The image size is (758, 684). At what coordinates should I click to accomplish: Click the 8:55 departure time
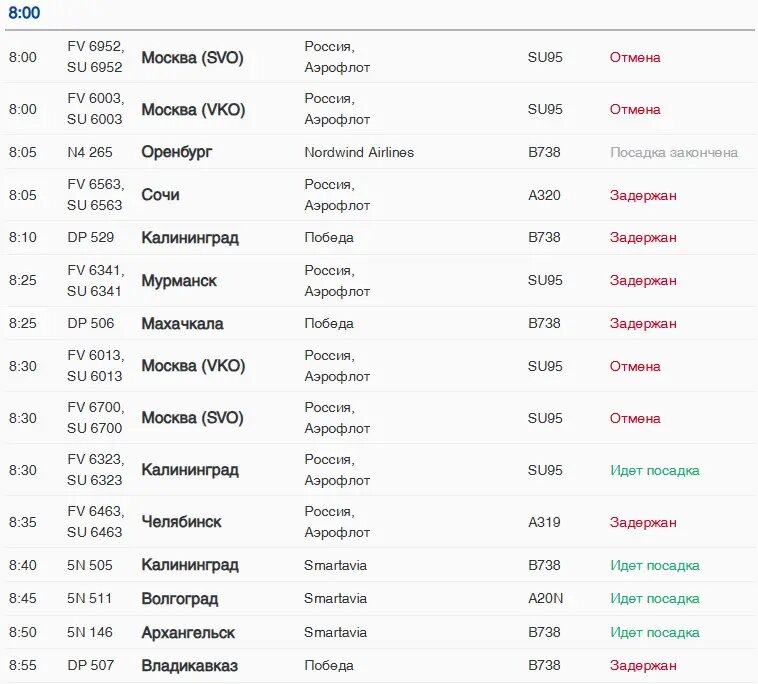[x=23, y=666]
